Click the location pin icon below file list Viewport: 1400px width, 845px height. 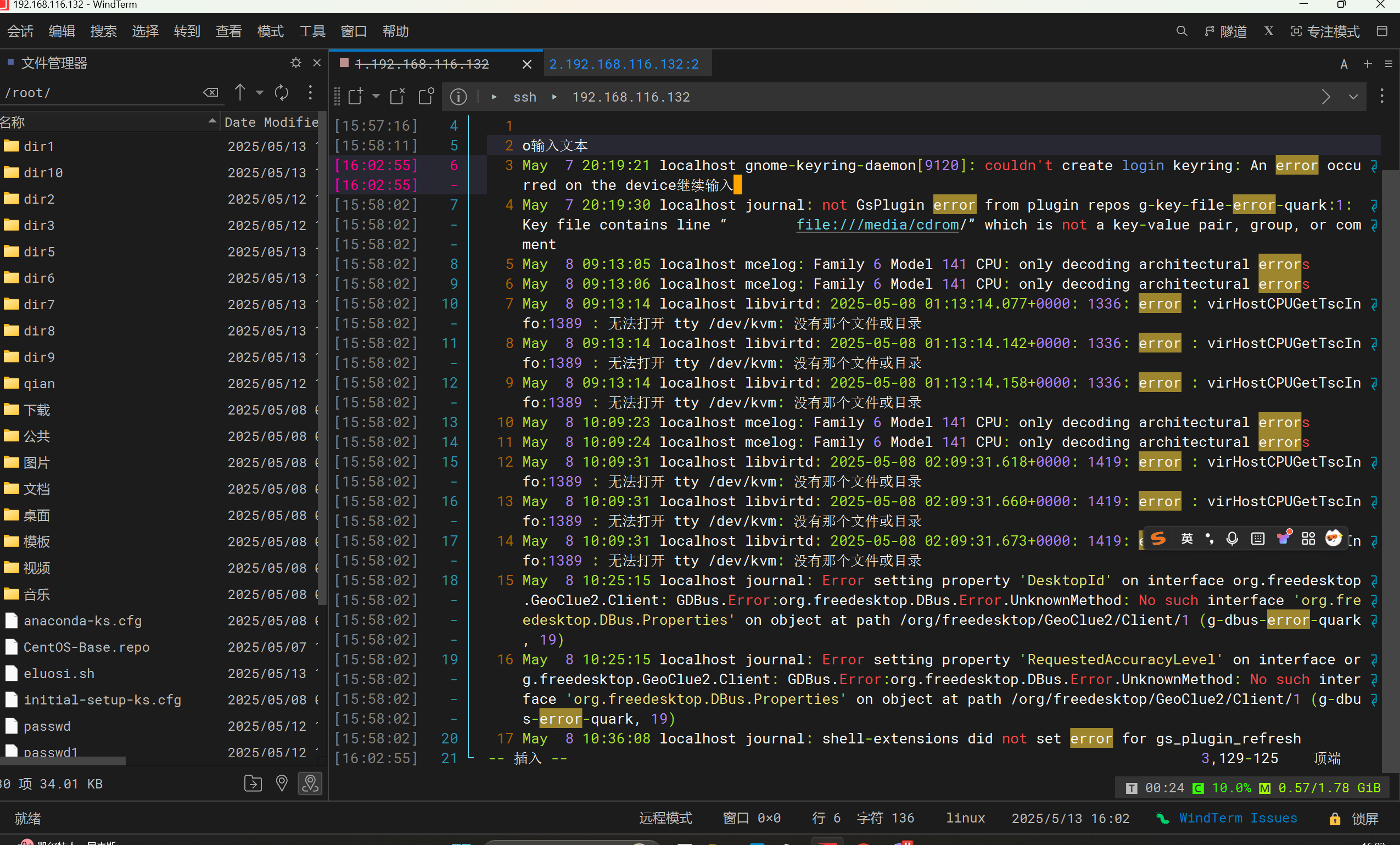[x=281, y=784]
